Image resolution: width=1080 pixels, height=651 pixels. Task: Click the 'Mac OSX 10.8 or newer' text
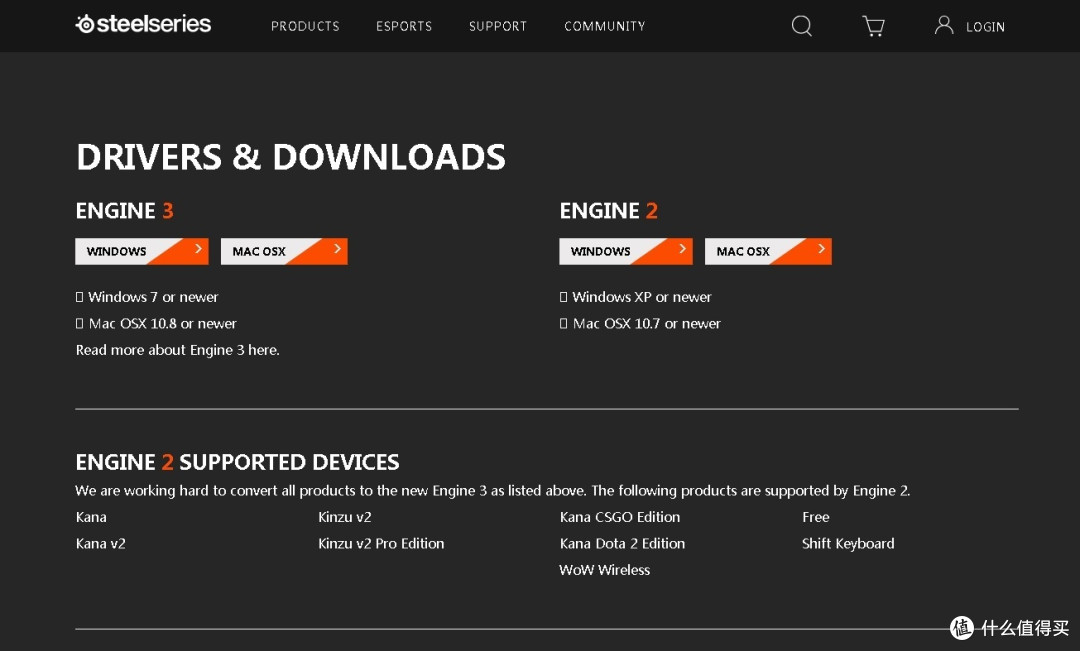click(163, 323)
